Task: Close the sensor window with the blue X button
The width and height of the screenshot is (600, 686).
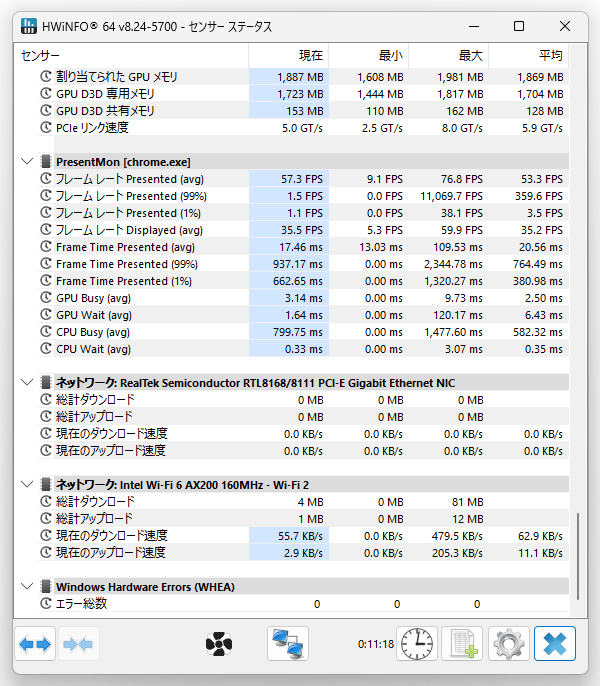Action: 555,644
